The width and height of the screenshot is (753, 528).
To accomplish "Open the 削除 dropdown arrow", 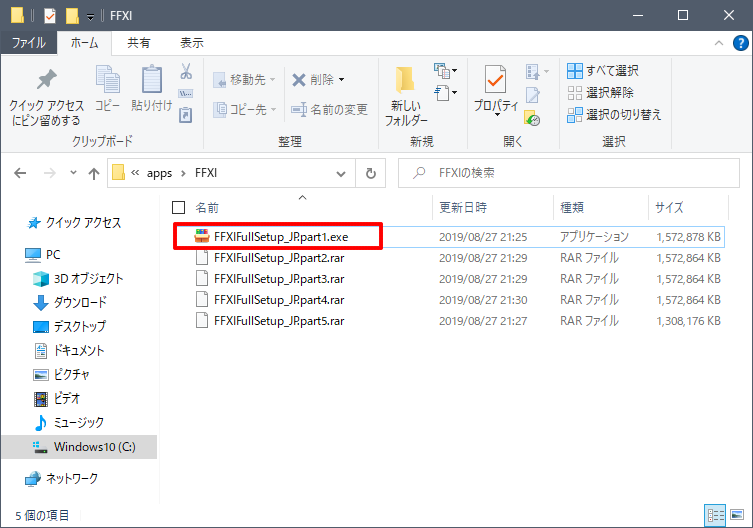I will (x=341, y=79).
